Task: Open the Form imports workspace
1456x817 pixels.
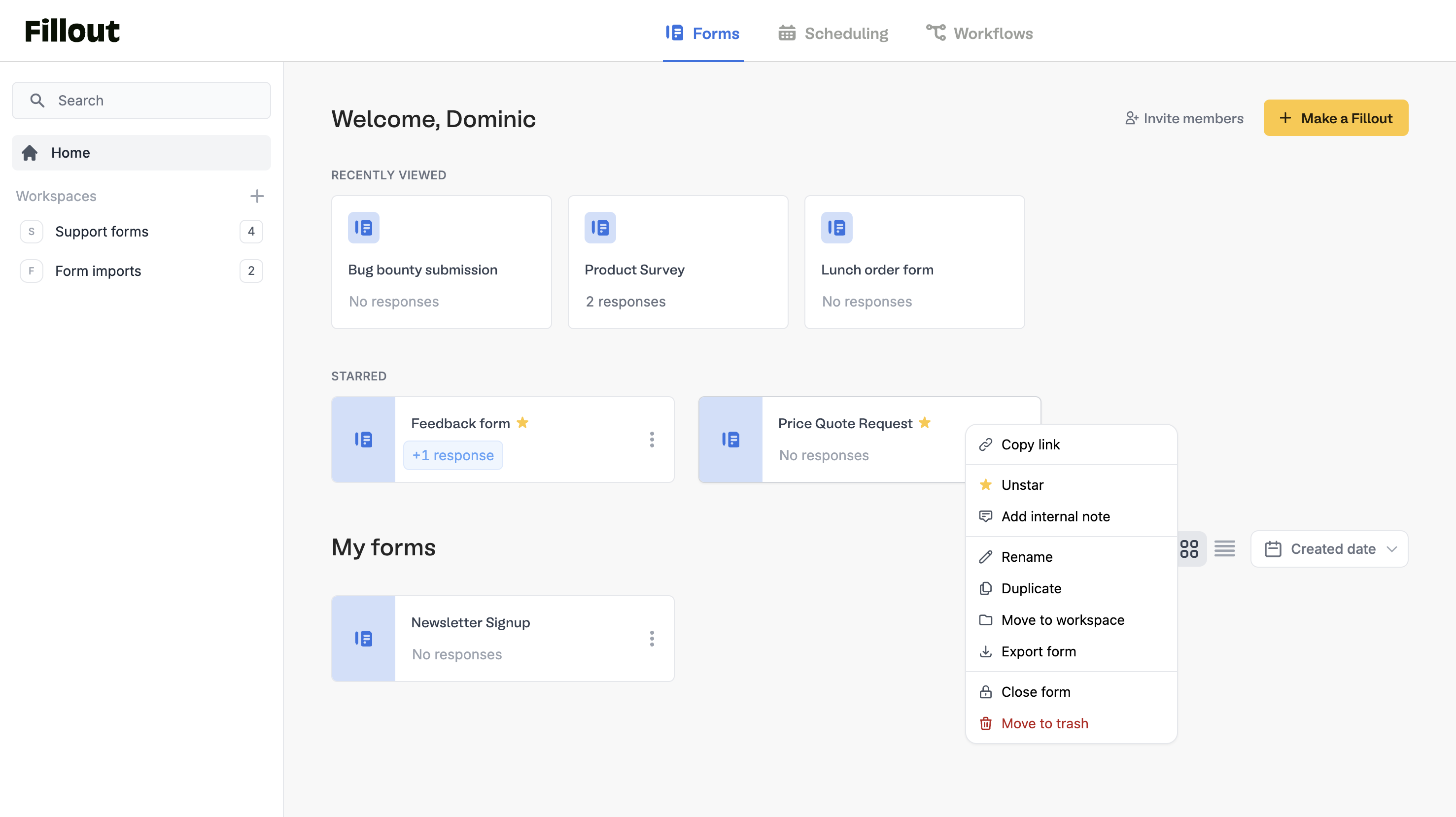Action: tap(98, 271)
